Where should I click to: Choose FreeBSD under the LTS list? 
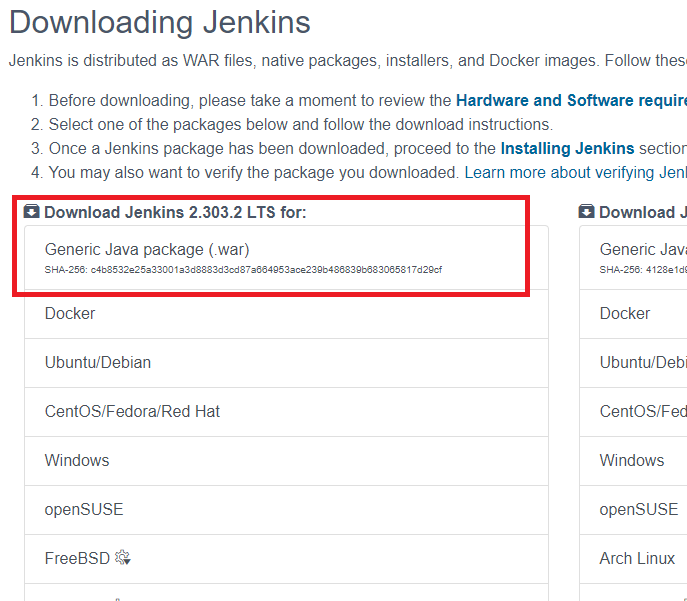tap(287, 559)
